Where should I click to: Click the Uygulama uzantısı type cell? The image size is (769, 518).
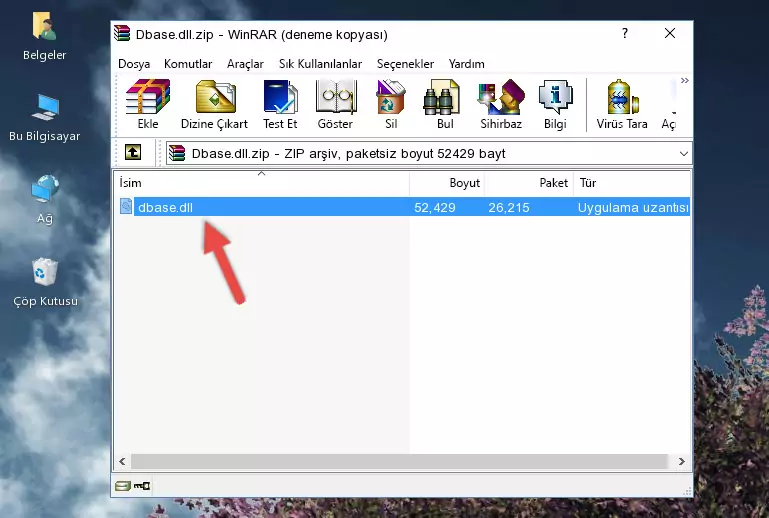(x=633, y=207)
